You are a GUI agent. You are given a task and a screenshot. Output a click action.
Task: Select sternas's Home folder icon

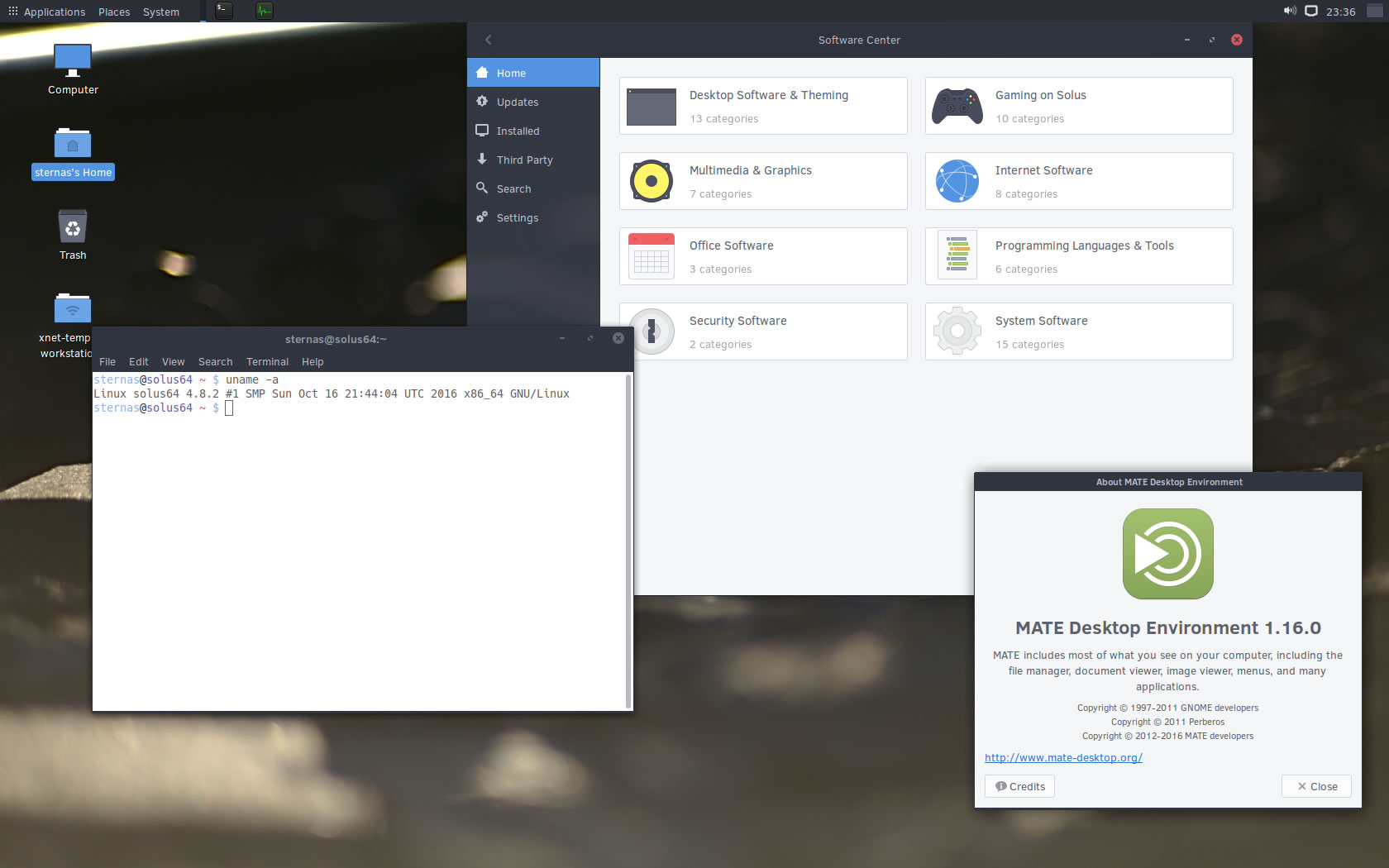pyautogui.click(x=73, y=143)
